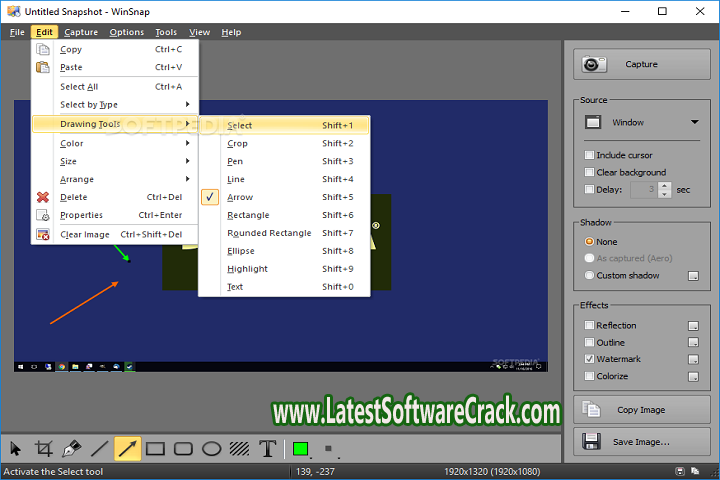Click the Copy Image button
Viewport: 720px width, 480px height.
(x=641, y=410)
